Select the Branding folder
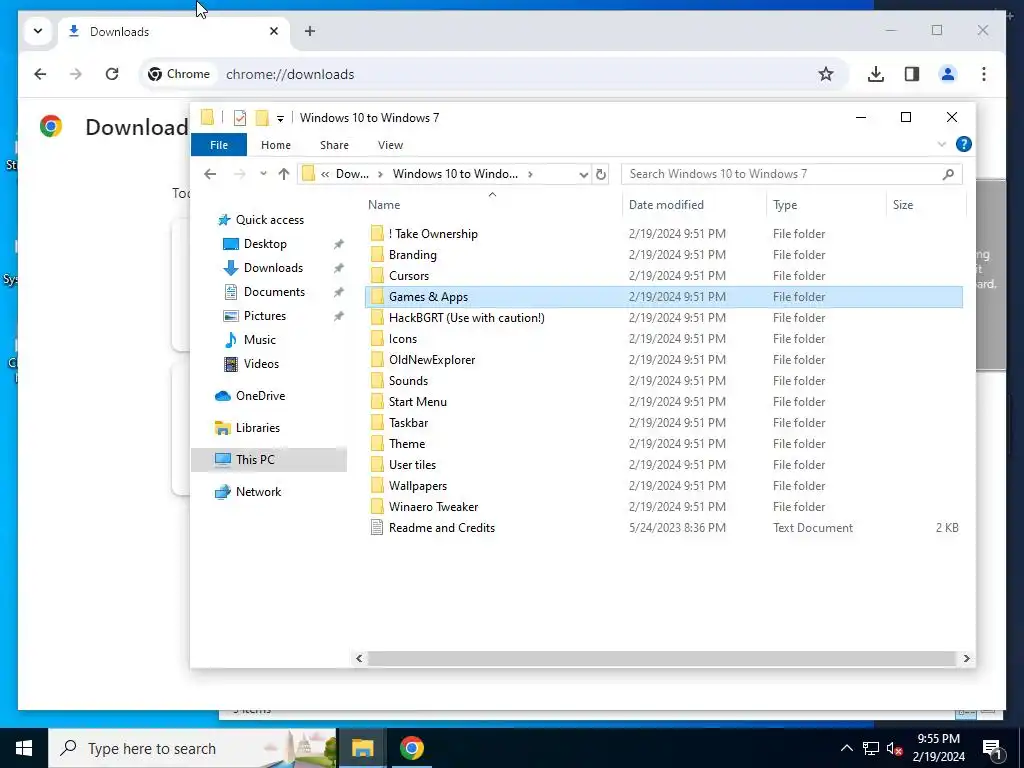The width and height of the screenshot is (1024, 768). 664,255
